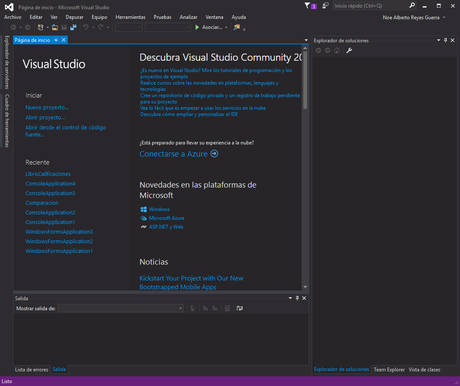This screenshot has width=460, height=386.
Task: Click the Find in Files toolbar icon
Action: [237, 27]
